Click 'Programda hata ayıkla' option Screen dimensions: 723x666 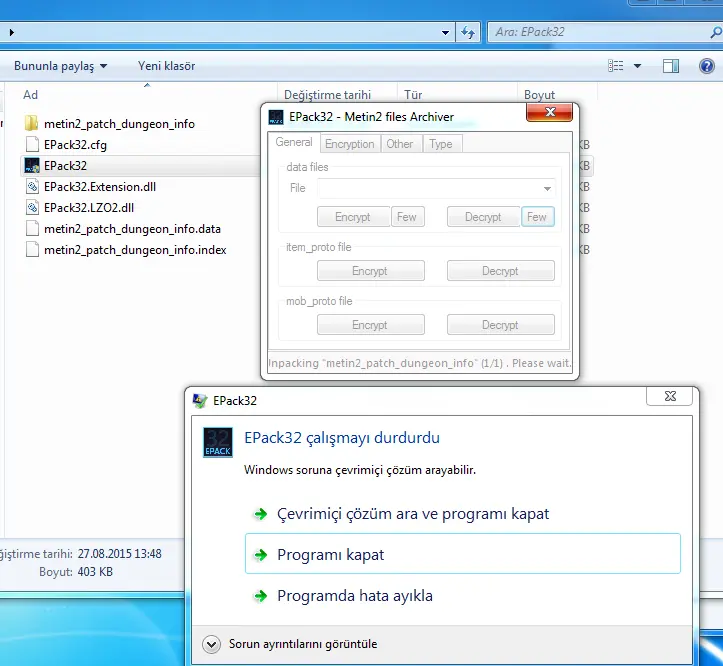[354, 596]
